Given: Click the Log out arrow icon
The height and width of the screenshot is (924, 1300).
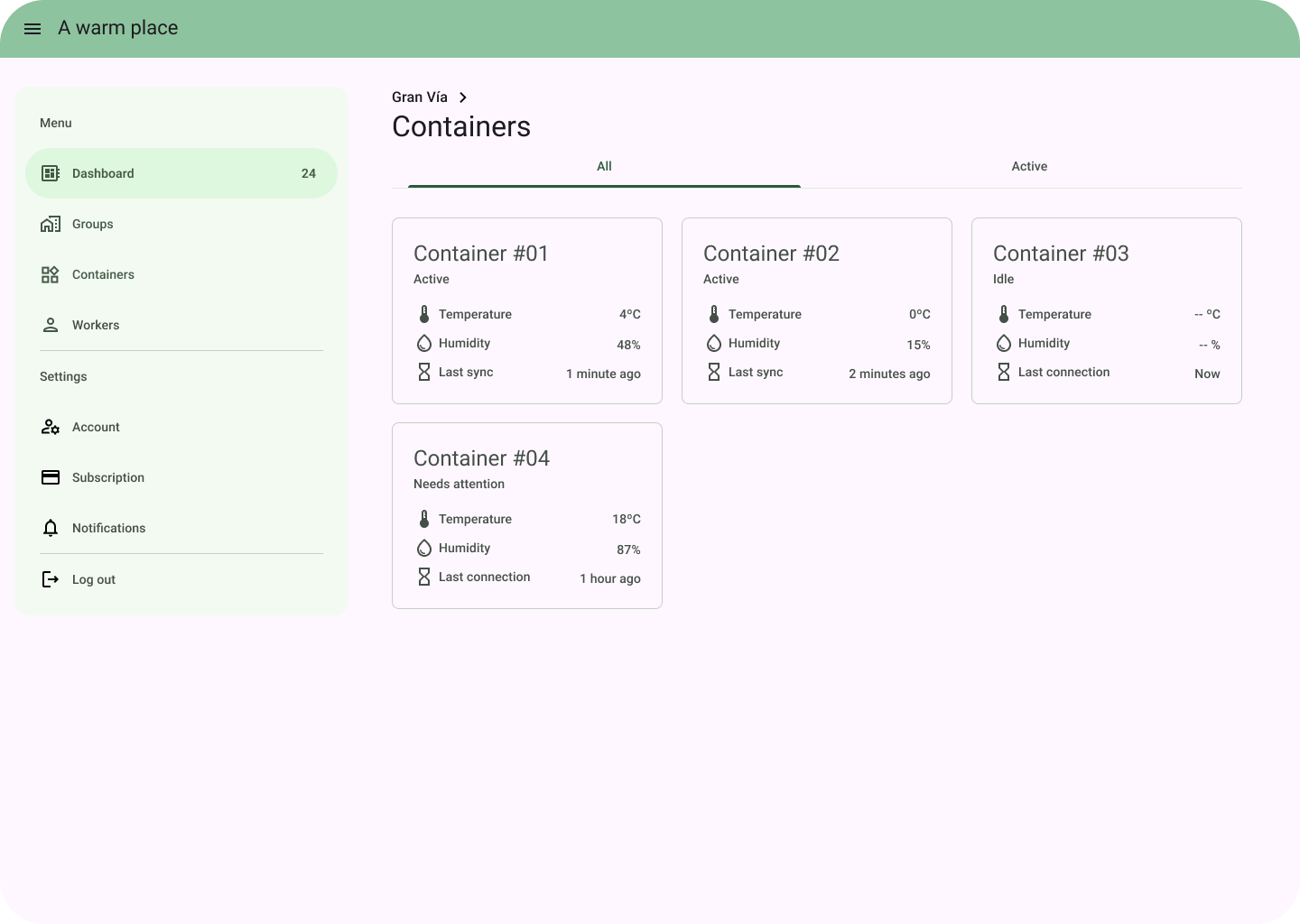Looking at the screenshot, I should 51,579.
